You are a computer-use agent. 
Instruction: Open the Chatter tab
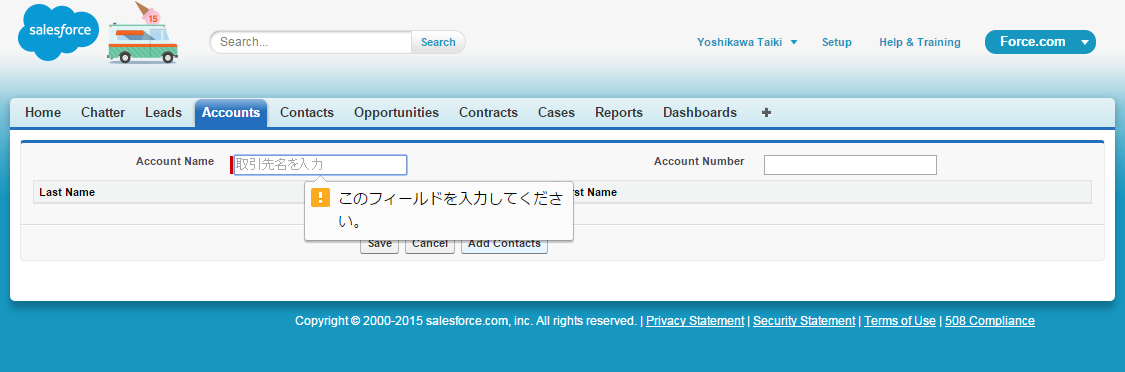(x=103, y=113)
